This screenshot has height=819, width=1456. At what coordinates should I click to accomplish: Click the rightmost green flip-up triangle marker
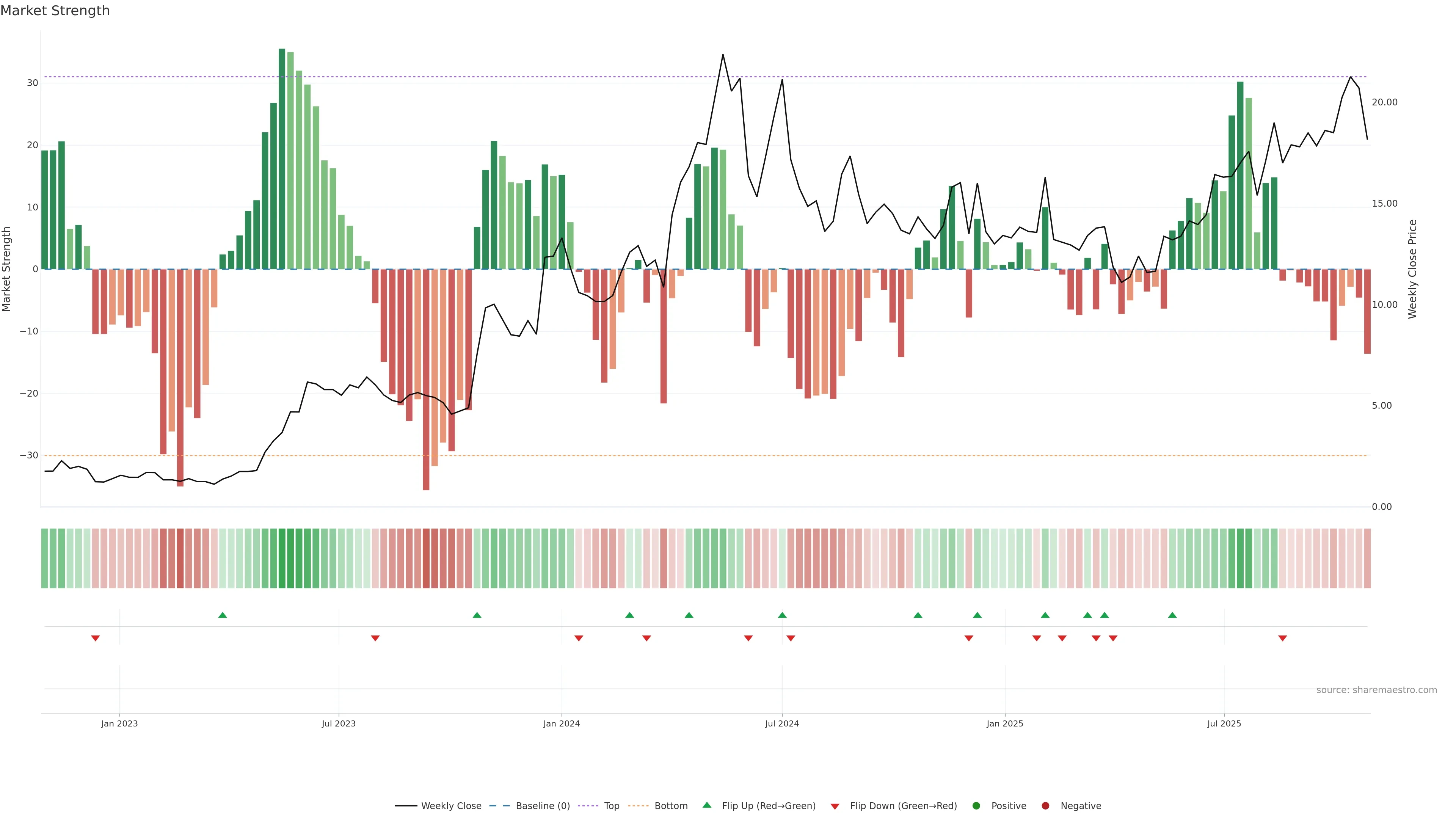click(1172, 615)
